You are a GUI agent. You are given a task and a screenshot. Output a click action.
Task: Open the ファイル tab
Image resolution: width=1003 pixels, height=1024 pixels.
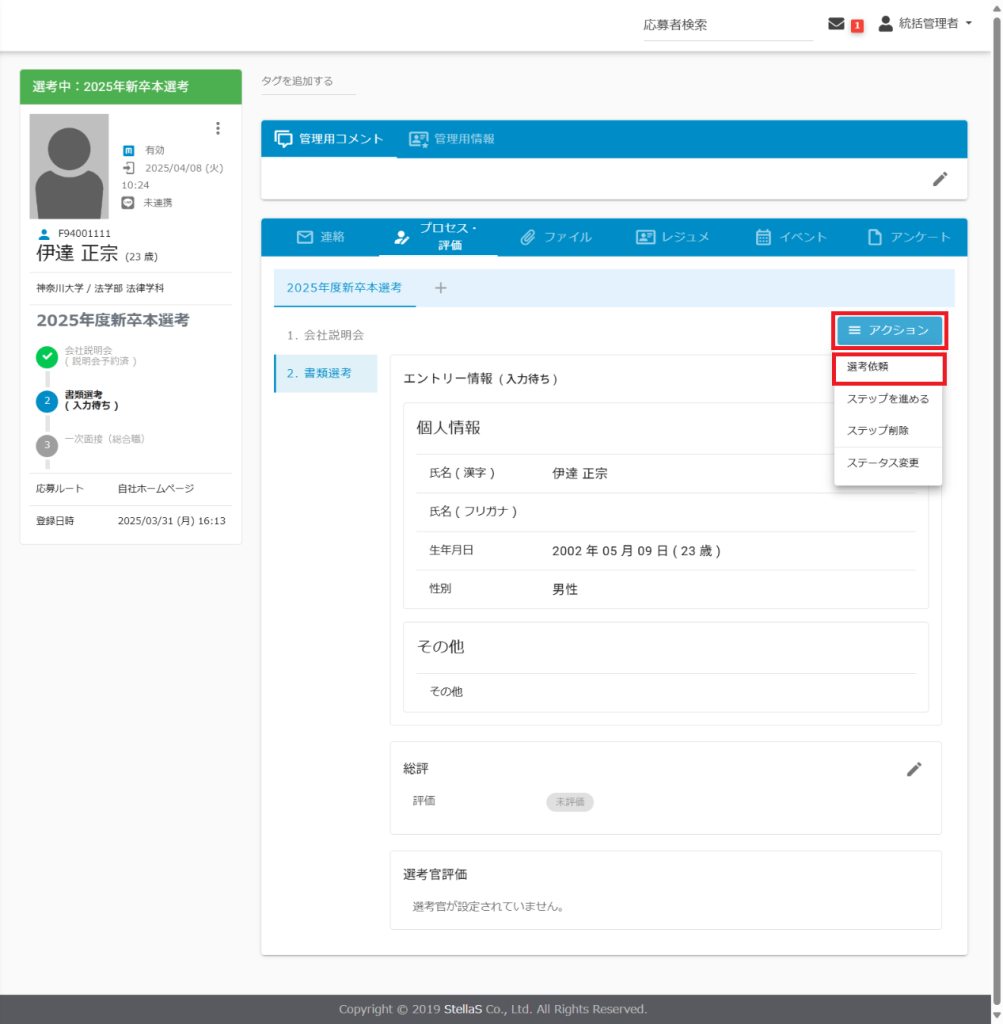pos(556,237)
